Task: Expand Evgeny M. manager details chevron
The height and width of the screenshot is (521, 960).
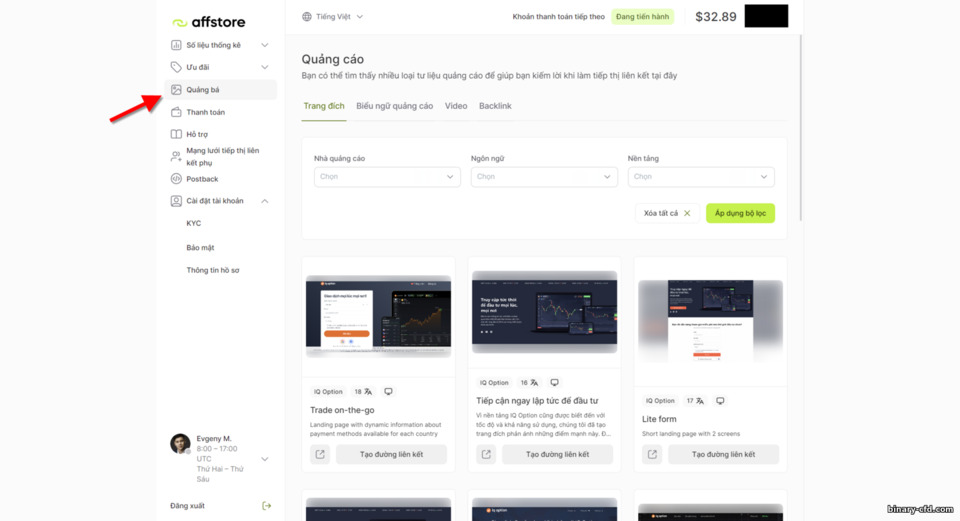Action: point(264,459)
